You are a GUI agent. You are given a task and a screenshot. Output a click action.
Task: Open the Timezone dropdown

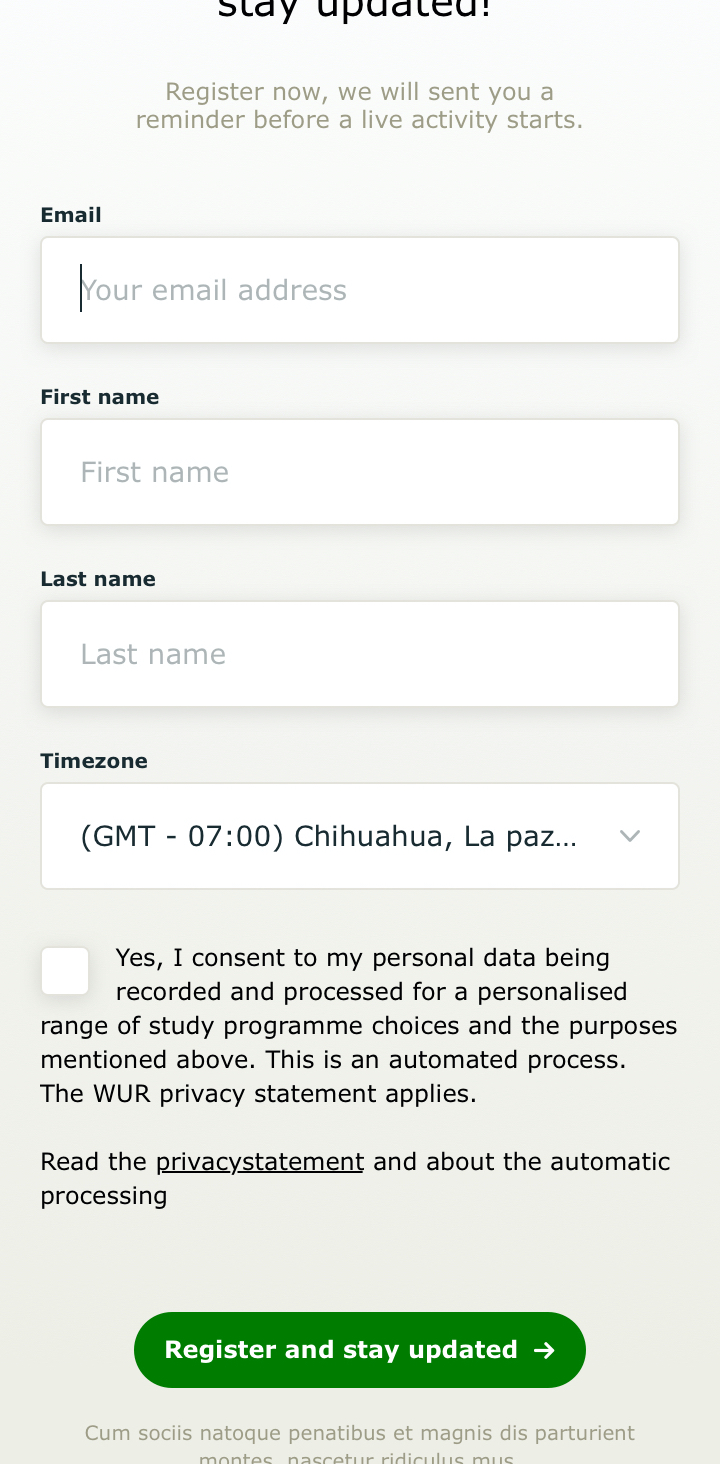360,836
